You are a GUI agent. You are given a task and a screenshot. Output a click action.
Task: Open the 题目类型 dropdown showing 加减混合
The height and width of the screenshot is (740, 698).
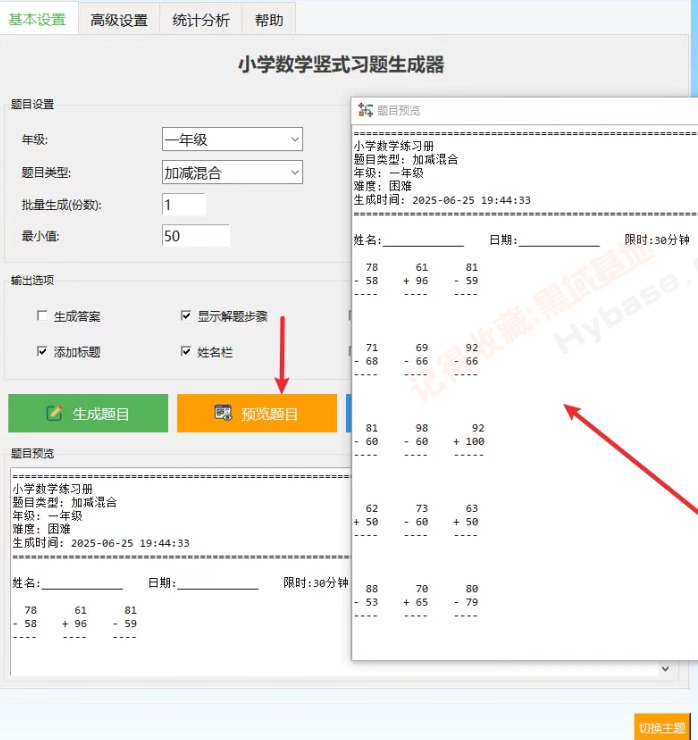click(x=232, y=172)
